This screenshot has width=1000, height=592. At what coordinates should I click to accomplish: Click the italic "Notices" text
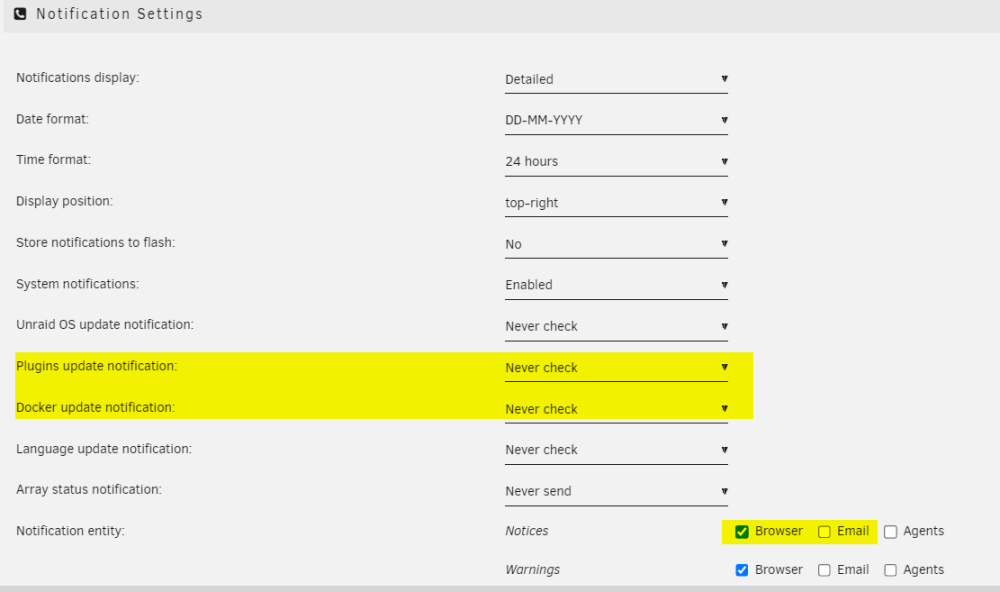(527, 531)
